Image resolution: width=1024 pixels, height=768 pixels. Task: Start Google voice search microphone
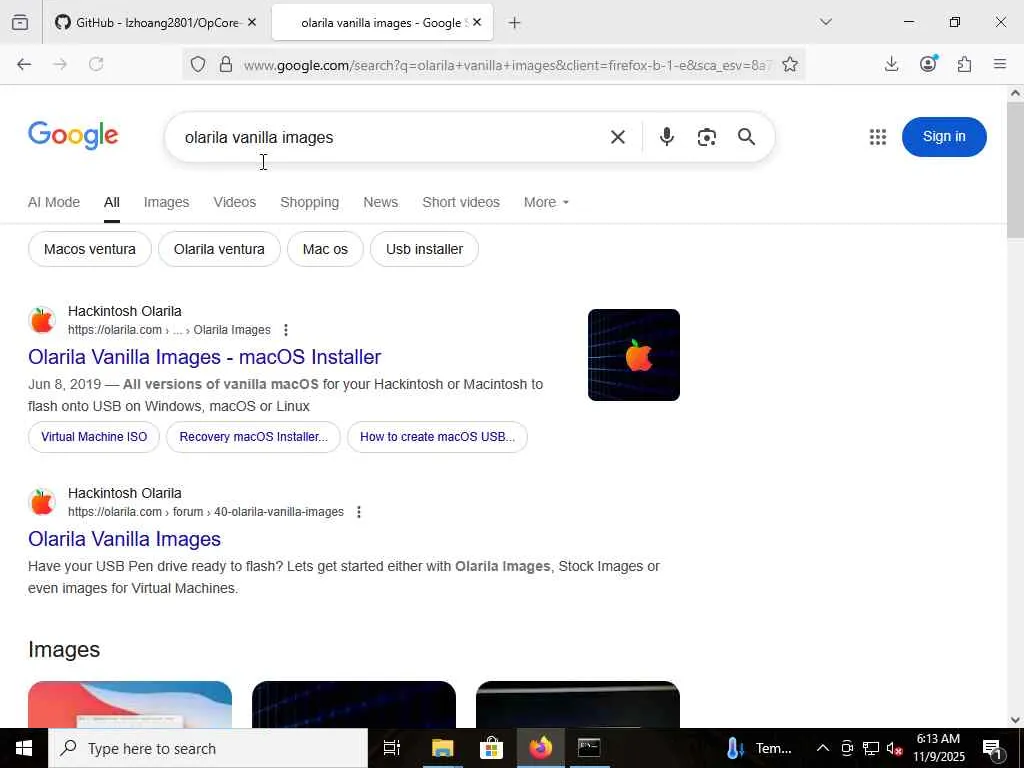pyautogui.click(x=667, y=137)
